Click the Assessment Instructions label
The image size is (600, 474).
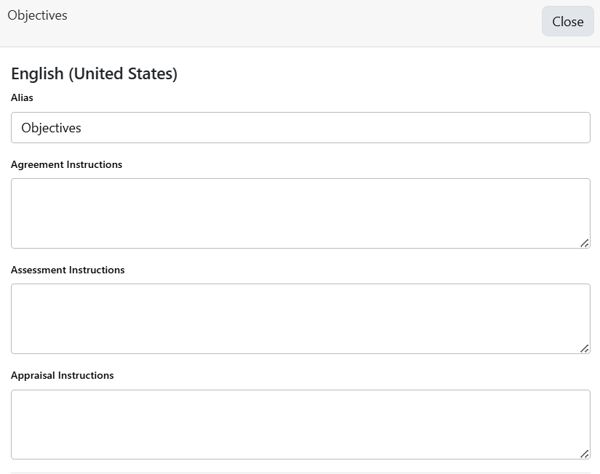tap(67, 270)
